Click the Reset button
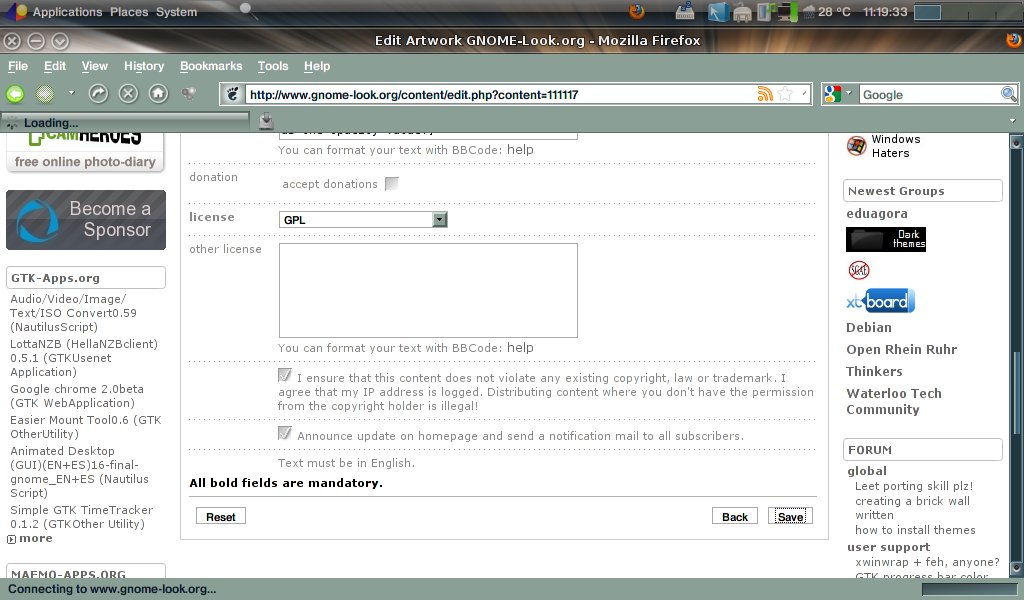The width and height of the screenshot is (1024, 600). pos(221,516)
